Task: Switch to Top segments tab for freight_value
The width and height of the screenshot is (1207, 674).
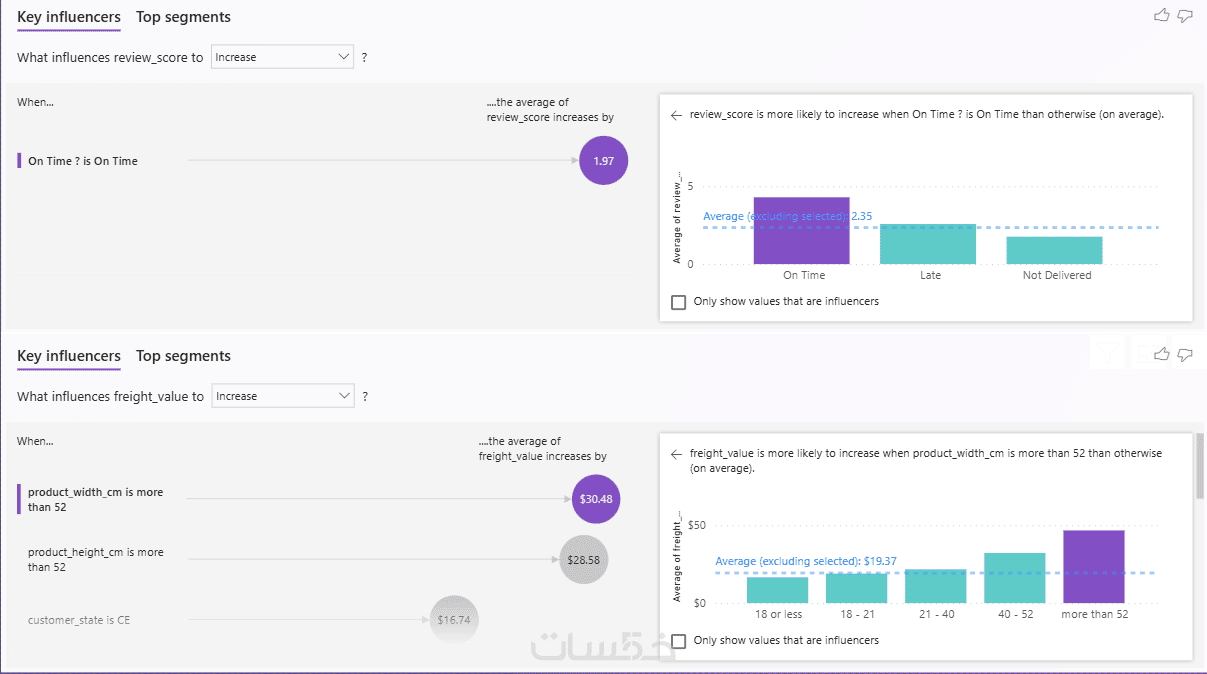Action: 183,356
